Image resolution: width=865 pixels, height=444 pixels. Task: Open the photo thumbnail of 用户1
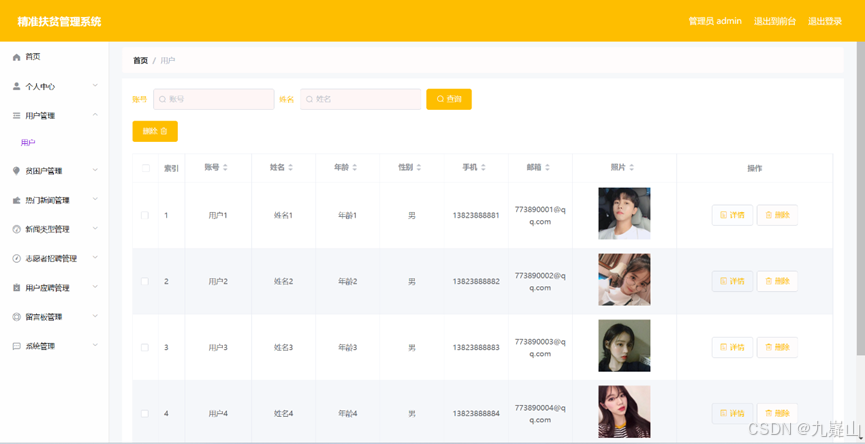[x=624, y=213]
